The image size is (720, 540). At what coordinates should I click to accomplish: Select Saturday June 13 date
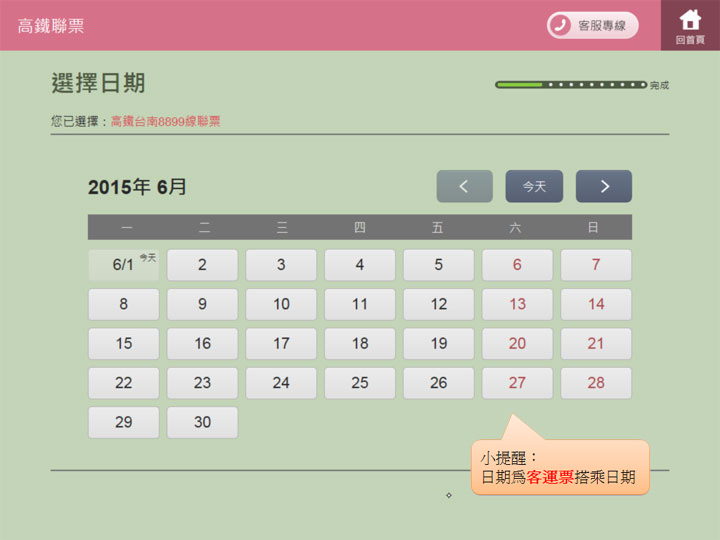tap(517, 304)
